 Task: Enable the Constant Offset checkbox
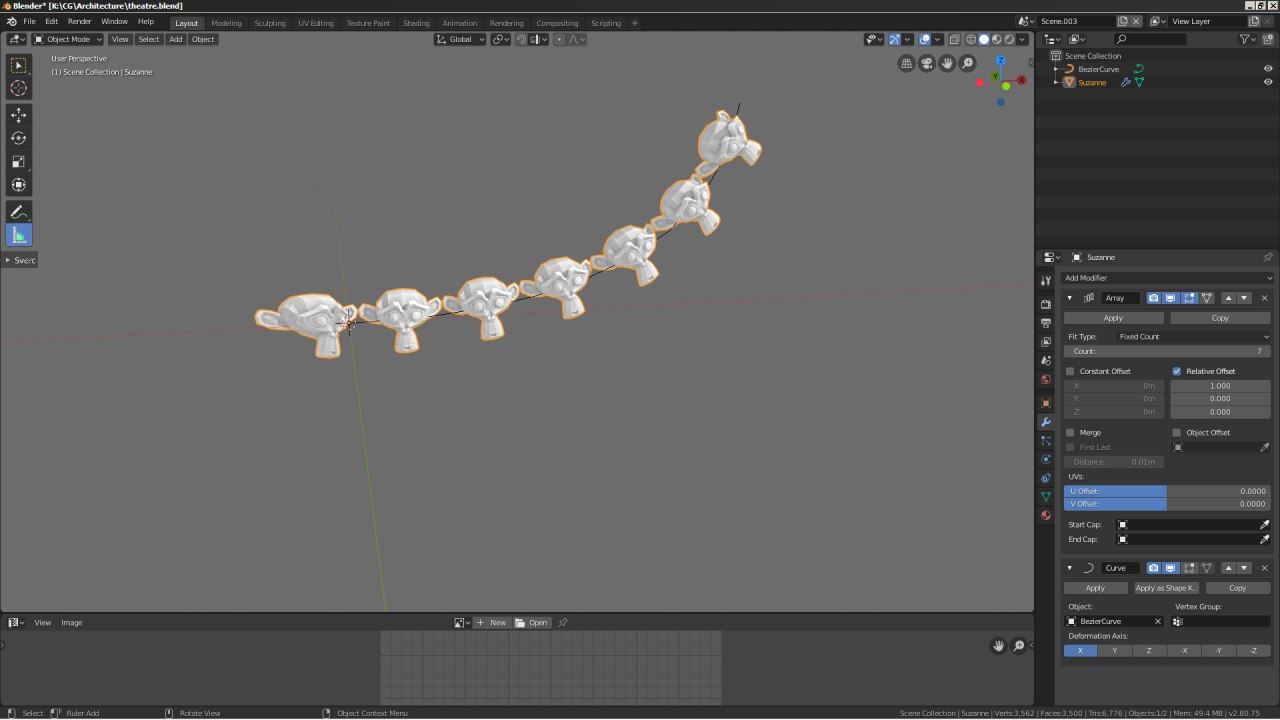(1070, 371)
